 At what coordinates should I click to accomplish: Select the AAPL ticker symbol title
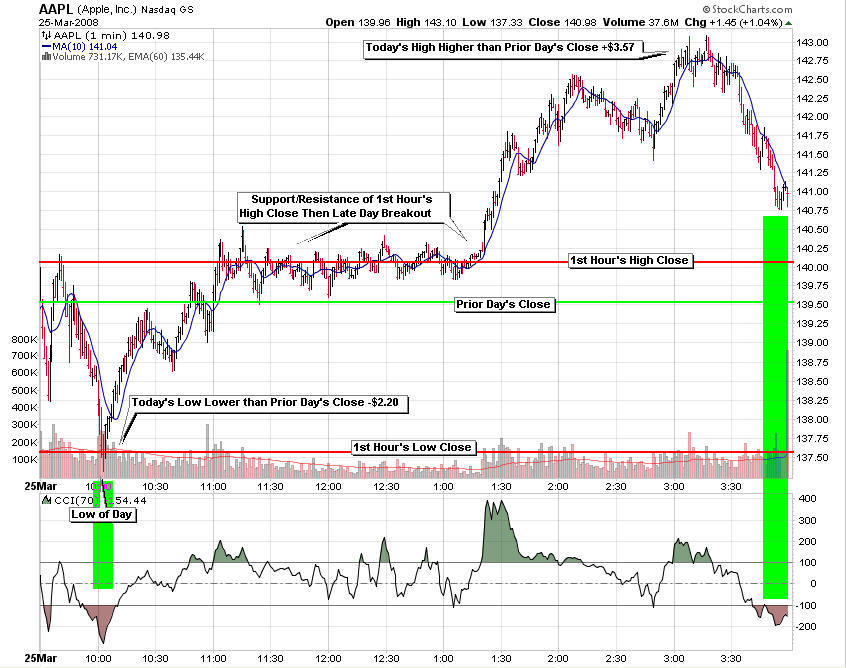point(56,9)
